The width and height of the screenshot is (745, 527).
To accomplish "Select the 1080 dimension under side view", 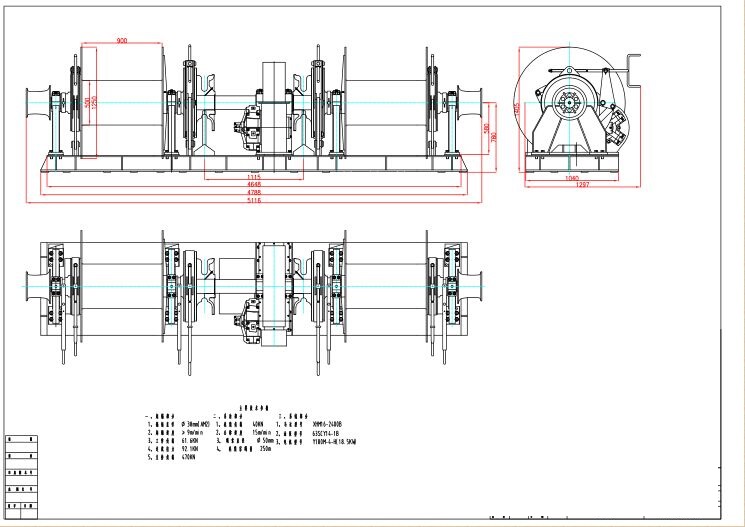I will pyautogui.click(x=572, y=178).
